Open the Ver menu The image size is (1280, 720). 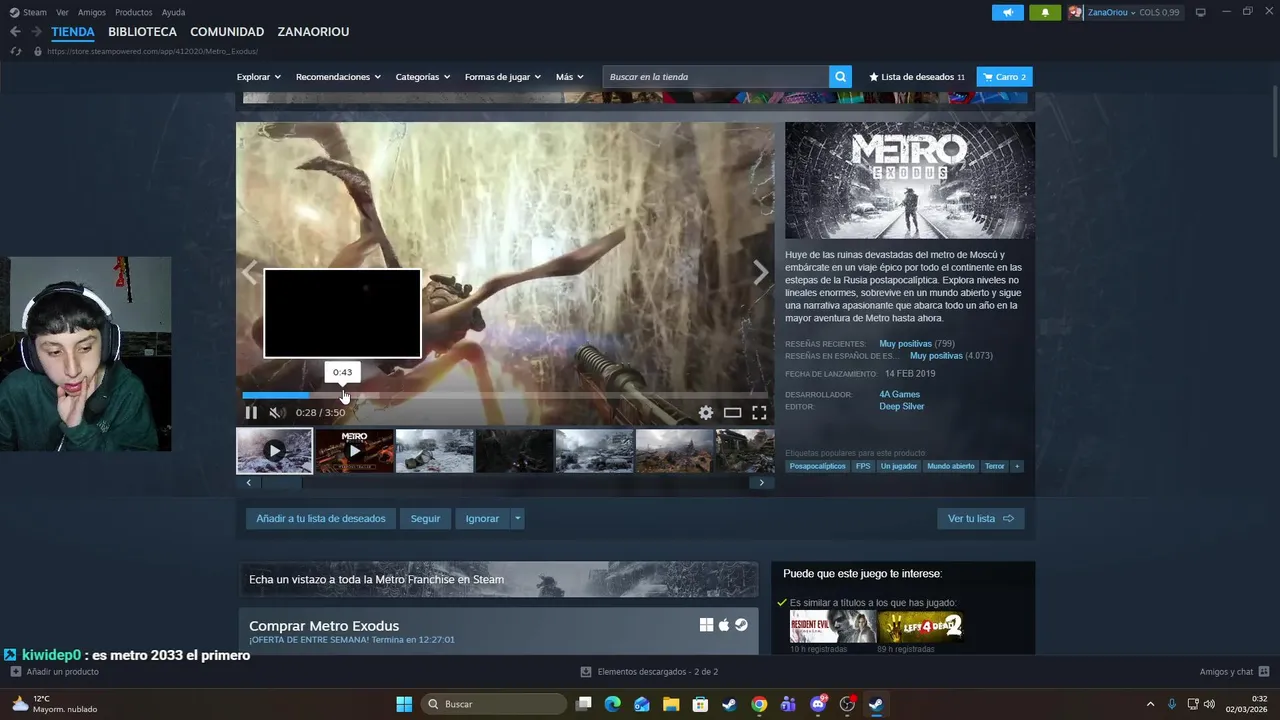(x=62, y=12)
